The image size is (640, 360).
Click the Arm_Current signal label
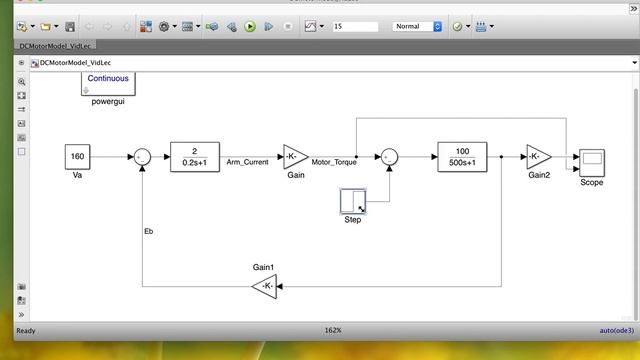[x=247, y=162]
